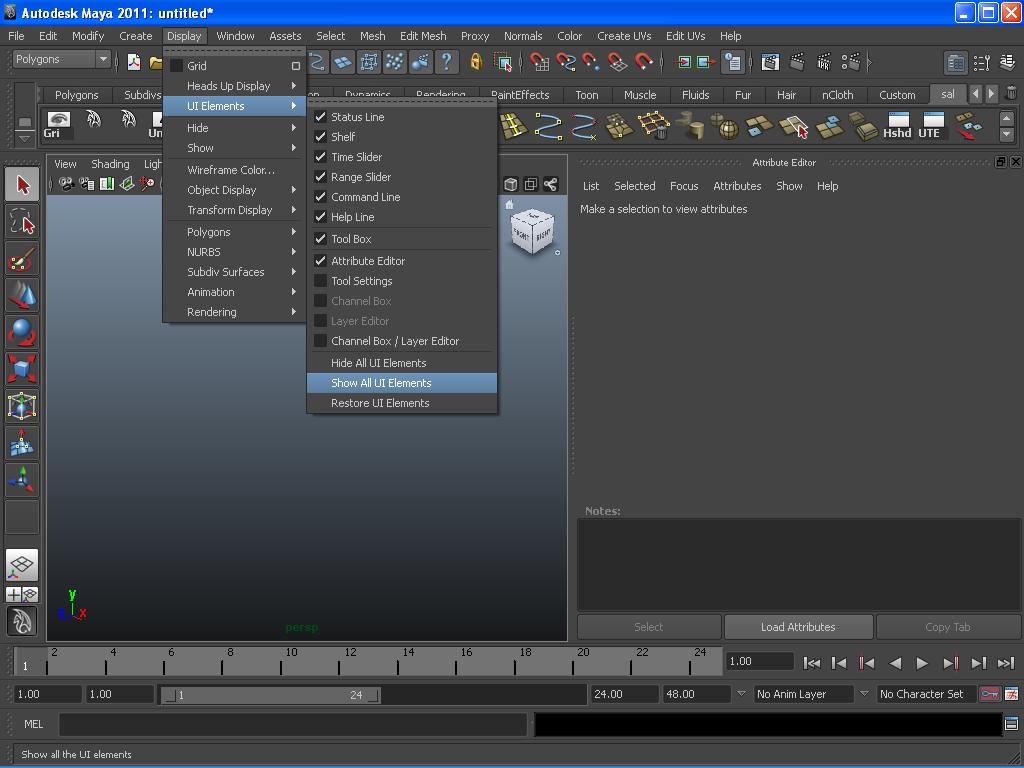Switch to the nCloth shelf tab
Screen dimensions: 1024x768
[x=837, y=95]
